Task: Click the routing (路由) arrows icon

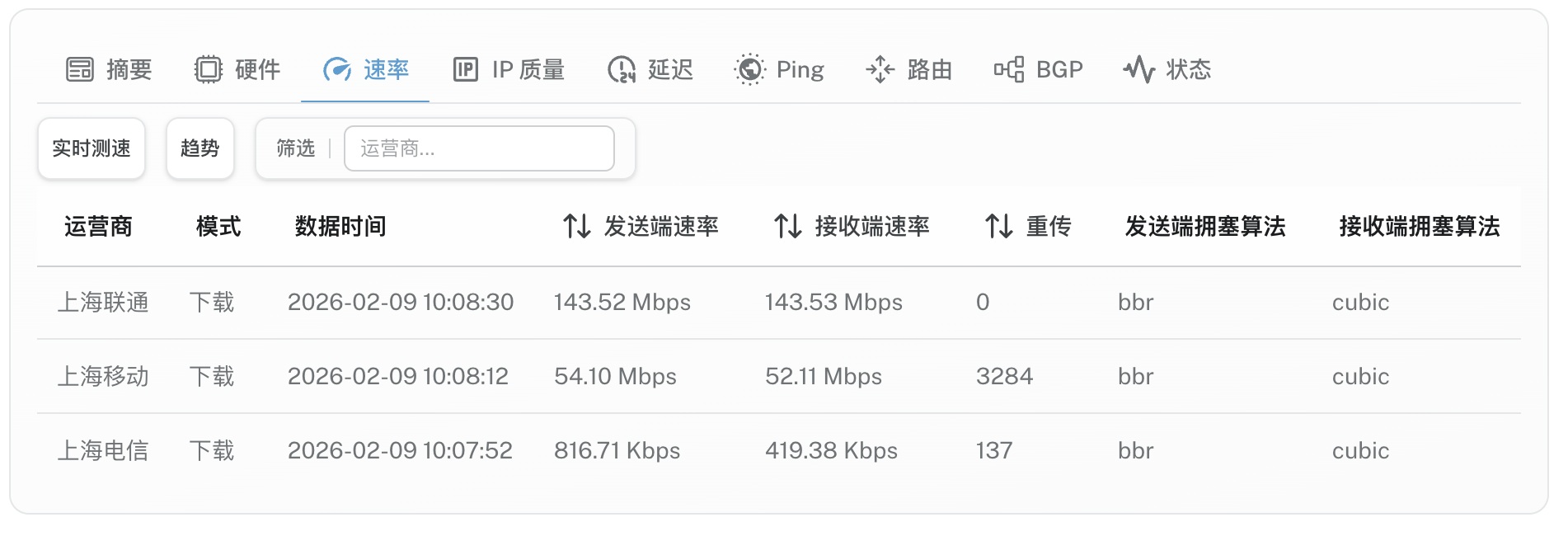Action: 880,69
